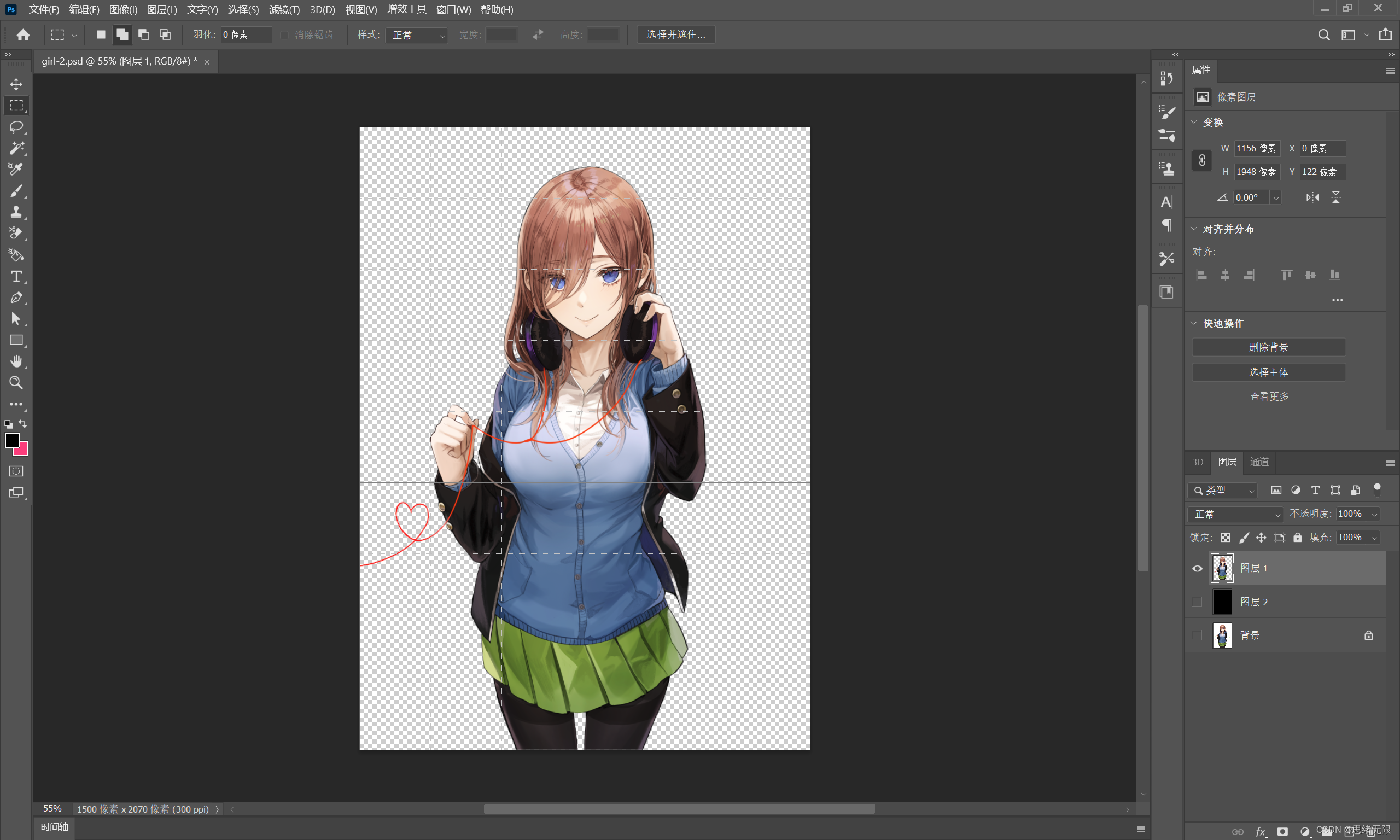Toggle lock image pixels brush icon
Image resolution: width=1400 pixels, height=840 pixels.
(x=1244, y=538)
